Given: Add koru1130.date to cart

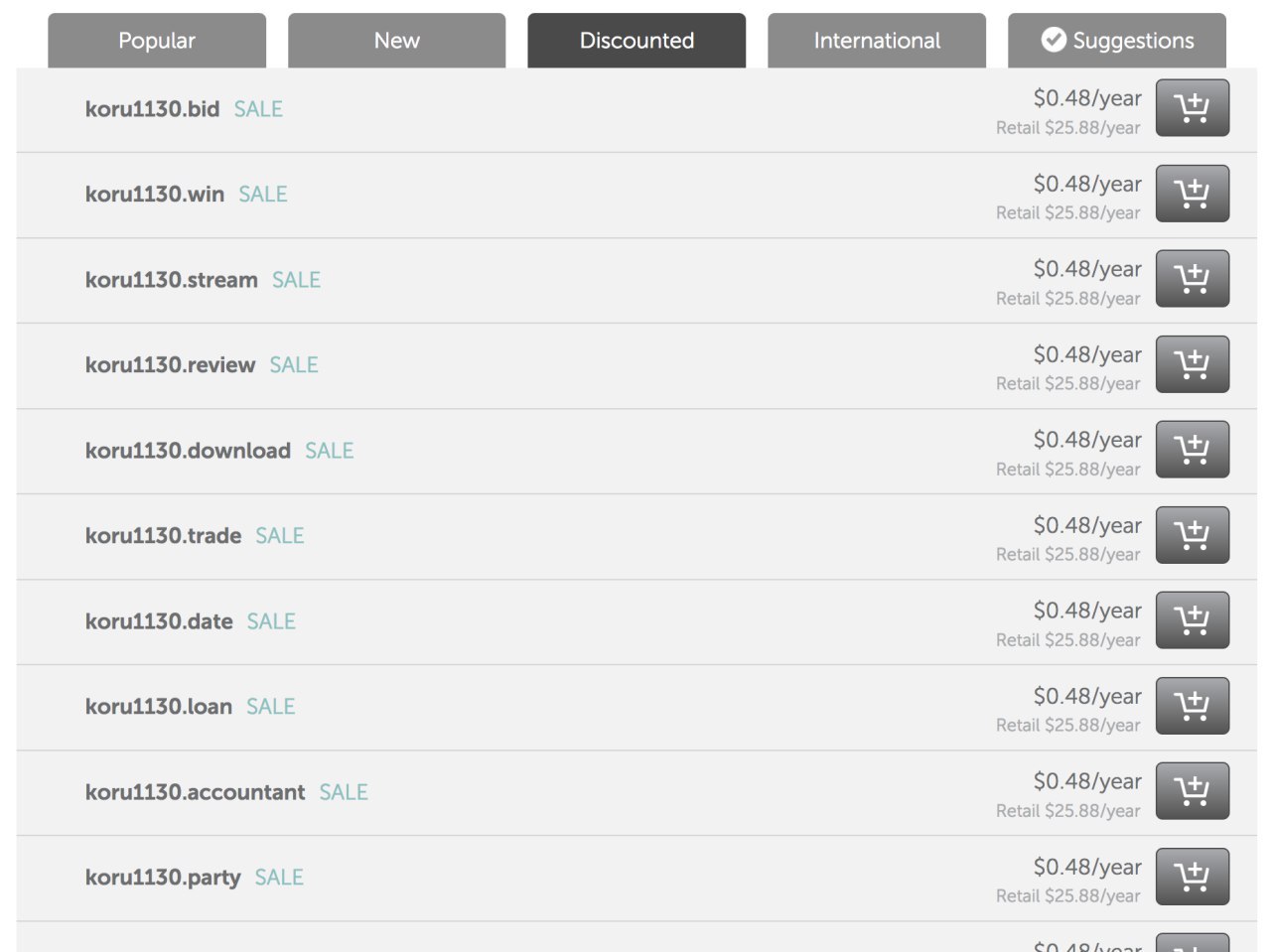Looking at the screenshot, I should point(1193,620).
